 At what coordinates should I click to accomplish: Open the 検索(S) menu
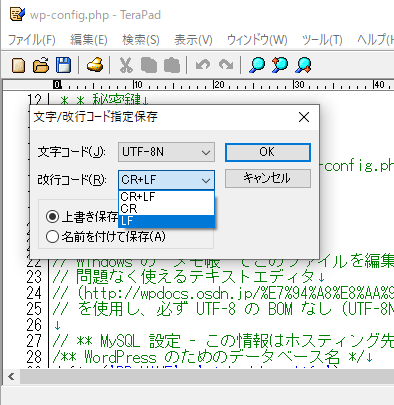[141, 40]
